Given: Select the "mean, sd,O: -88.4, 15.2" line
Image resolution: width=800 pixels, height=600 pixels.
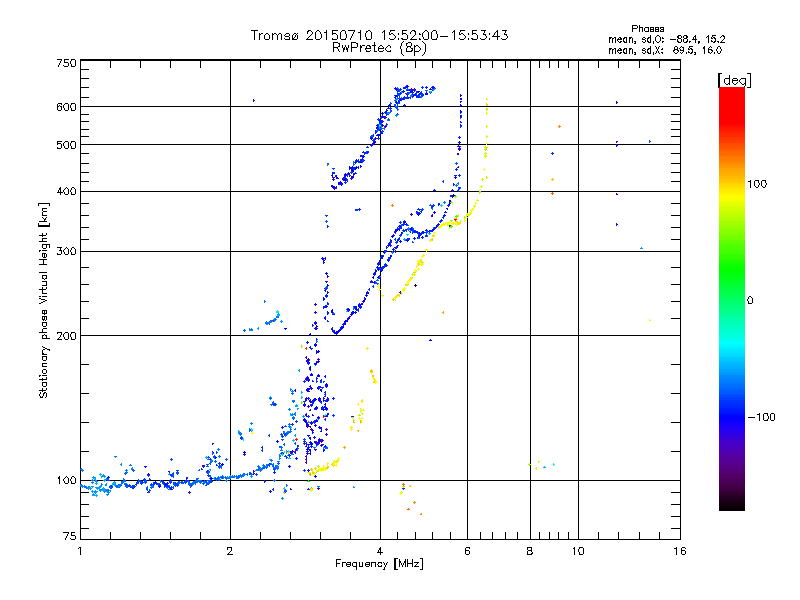Looking at the screenshot, I should tap(666, 39).
